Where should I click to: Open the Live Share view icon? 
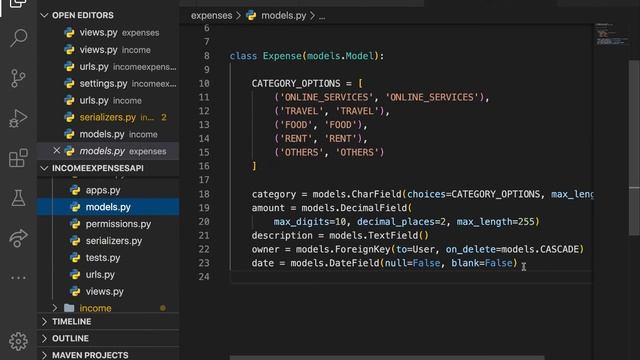click(x=18, y=238)
